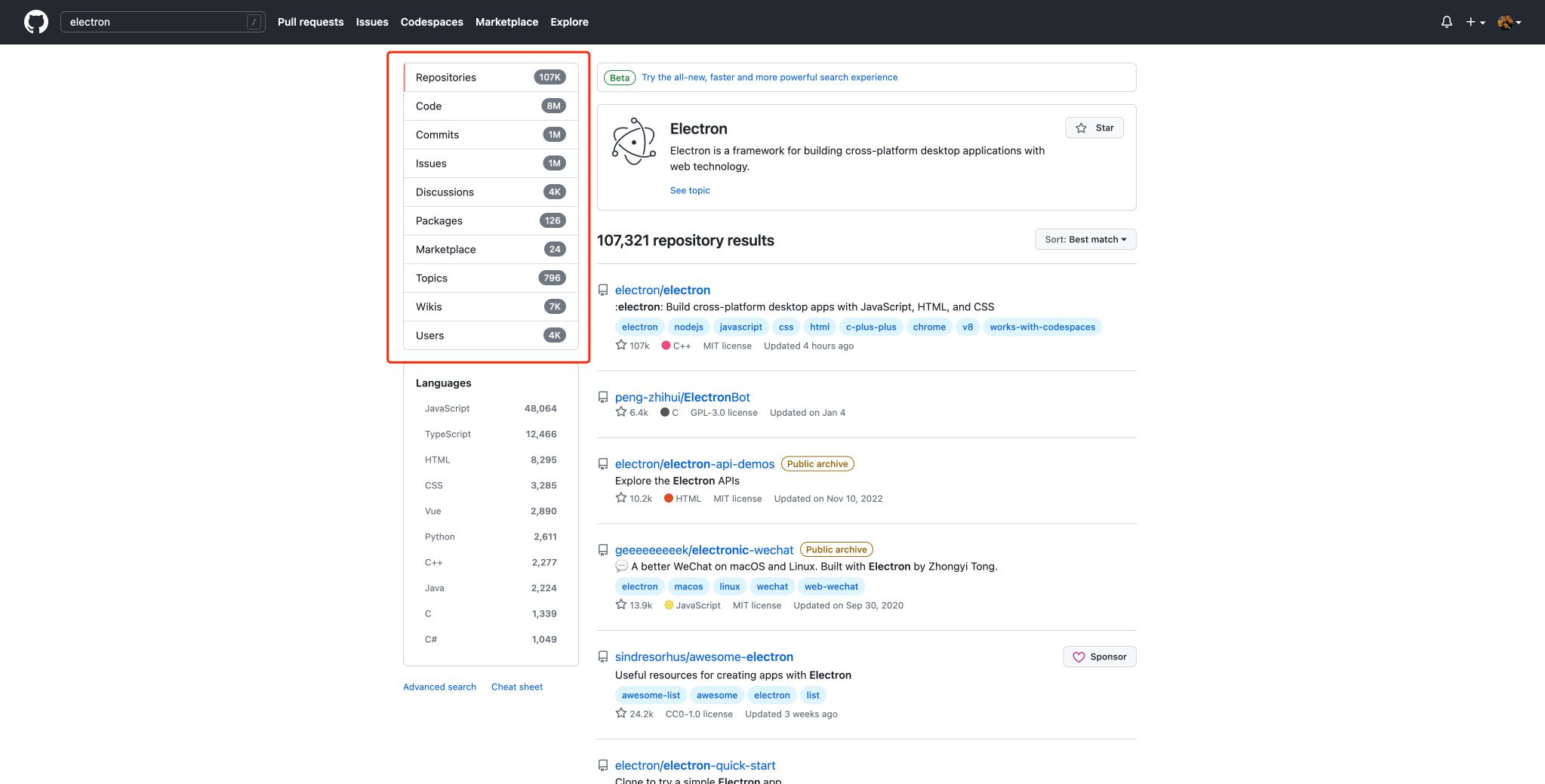Viewport: 1545px width, 784px height.
Task: Click the Electron topic atom logo
Action: [634, 141]
